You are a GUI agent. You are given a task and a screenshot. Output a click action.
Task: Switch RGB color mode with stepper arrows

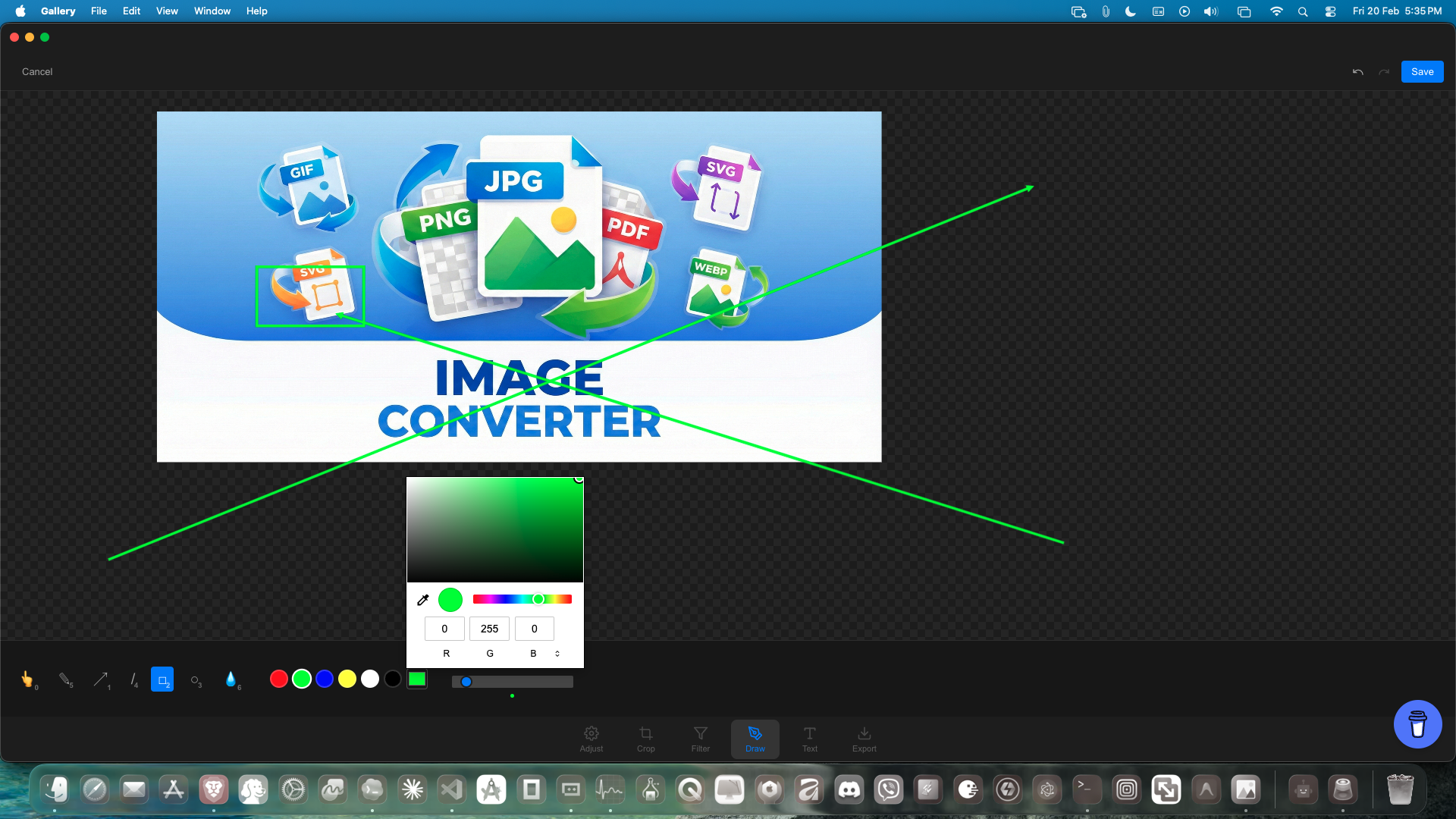point(557,654)
